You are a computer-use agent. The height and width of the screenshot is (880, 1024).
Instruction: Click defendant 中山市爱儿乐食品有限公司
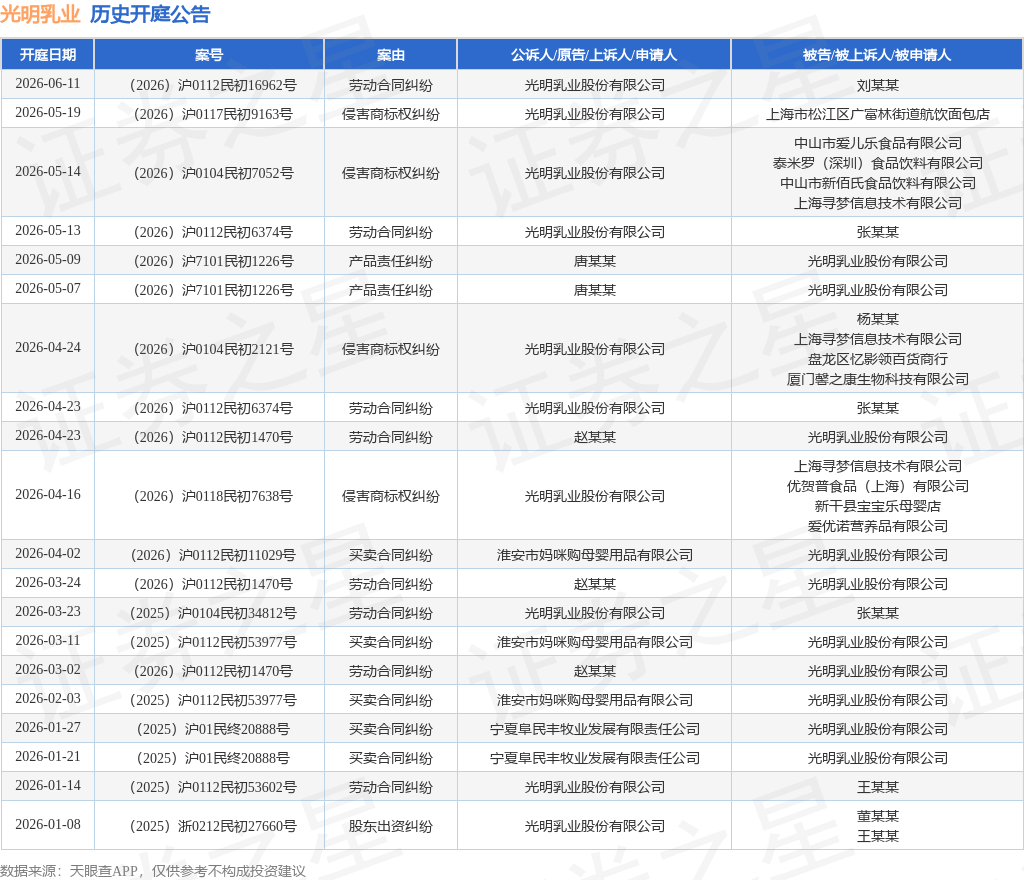pos(877,143)
